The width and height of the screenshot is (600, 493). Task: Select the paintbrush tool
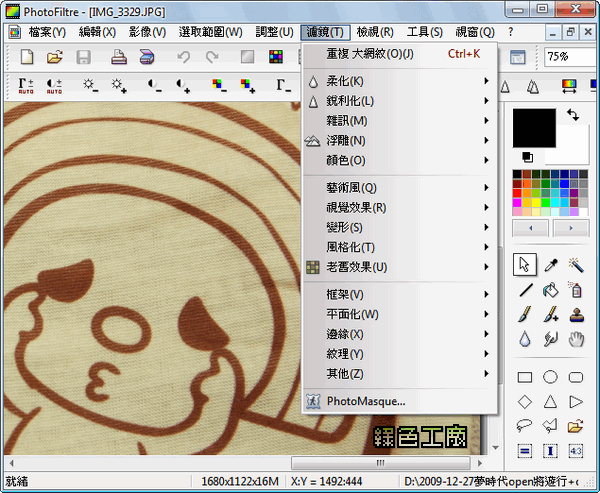click(525, 314)
